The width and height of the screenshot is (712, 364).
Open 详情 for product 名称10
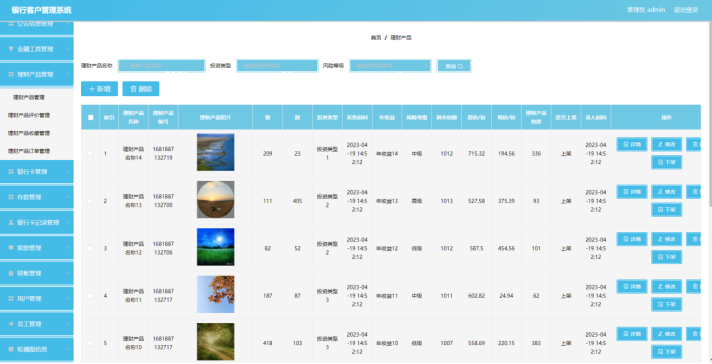coord(632,334)
